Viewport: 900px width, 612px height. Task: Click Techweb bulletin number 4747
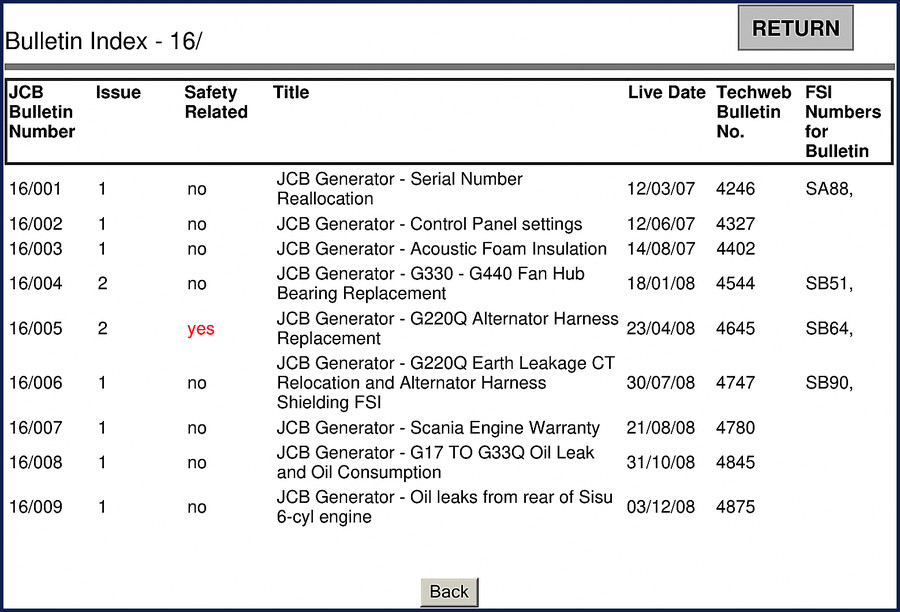coord(735,383)
